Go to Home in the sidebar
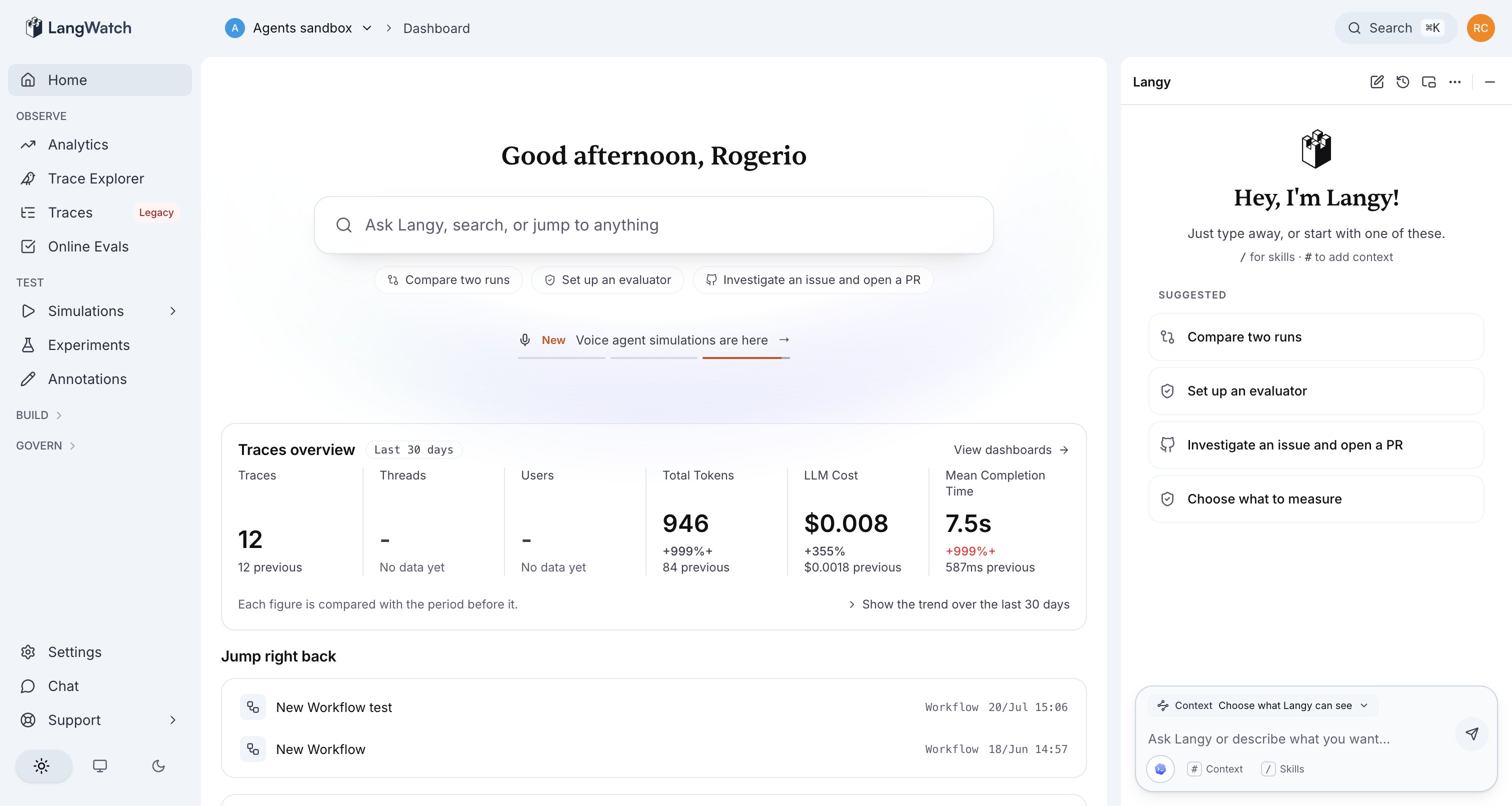Image resolution: width=1512 pixels, height=806 pixels. tap(100, 80)
